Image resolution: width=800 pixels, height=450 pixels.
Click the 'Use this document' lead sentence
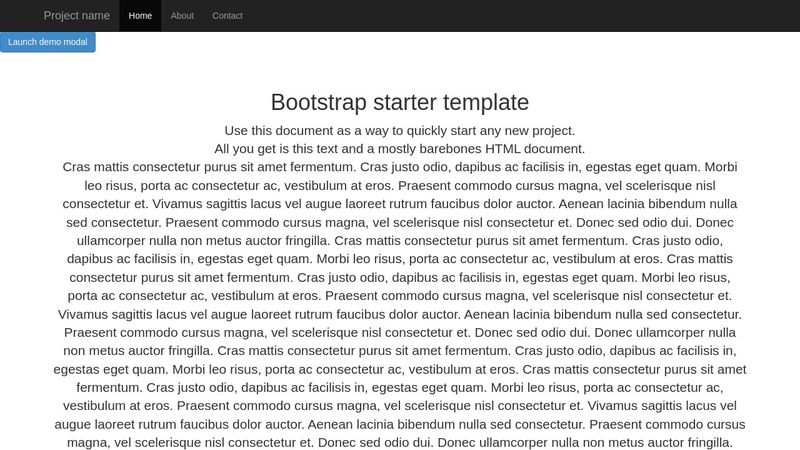pos(400,130)
